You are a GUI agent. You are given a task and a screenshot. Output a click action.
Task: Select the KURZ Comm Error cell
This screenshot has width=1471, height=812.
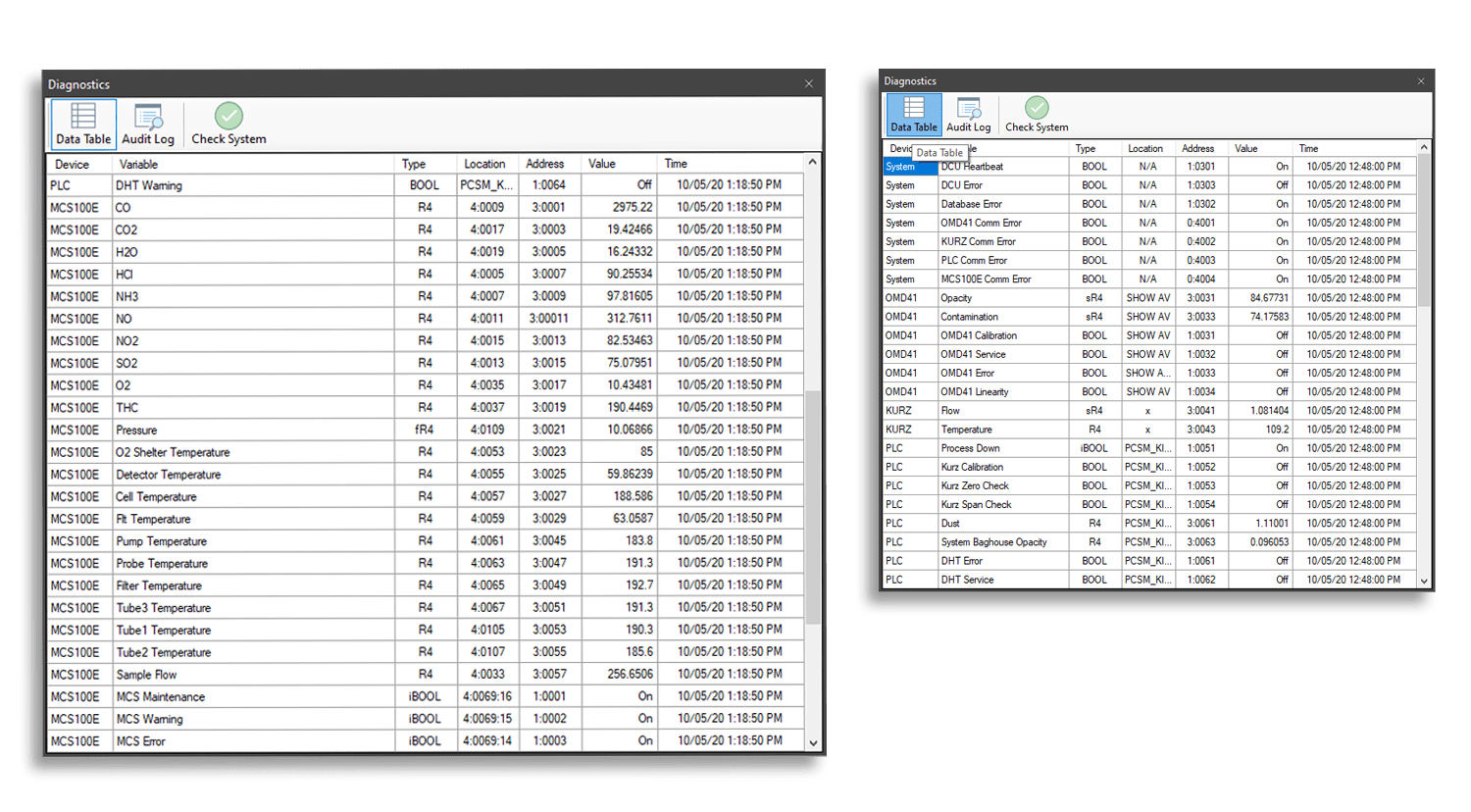coord(1003,241)
